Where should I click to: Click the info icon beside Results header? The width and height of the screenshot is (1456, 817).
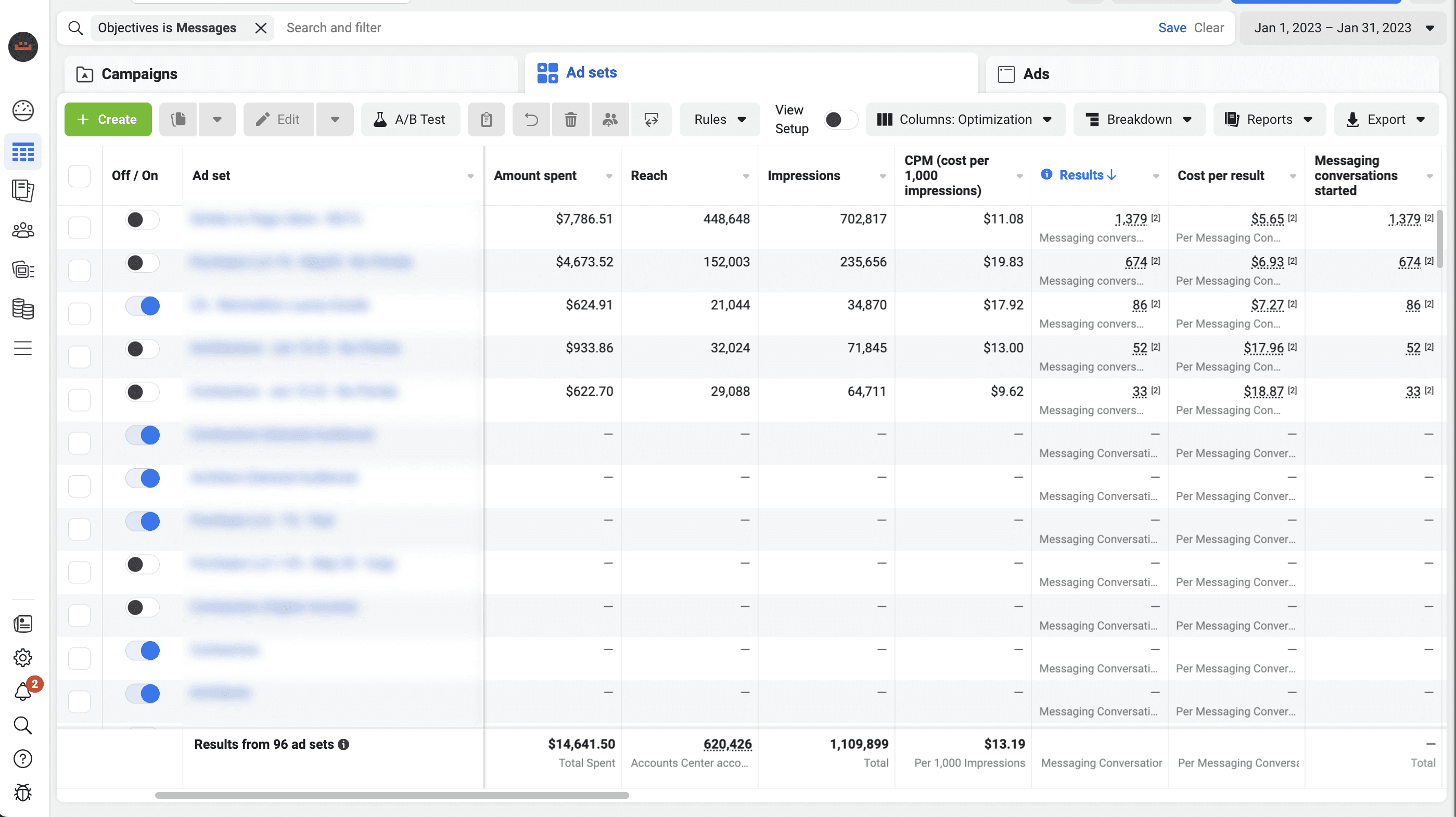pos(1046,174)
